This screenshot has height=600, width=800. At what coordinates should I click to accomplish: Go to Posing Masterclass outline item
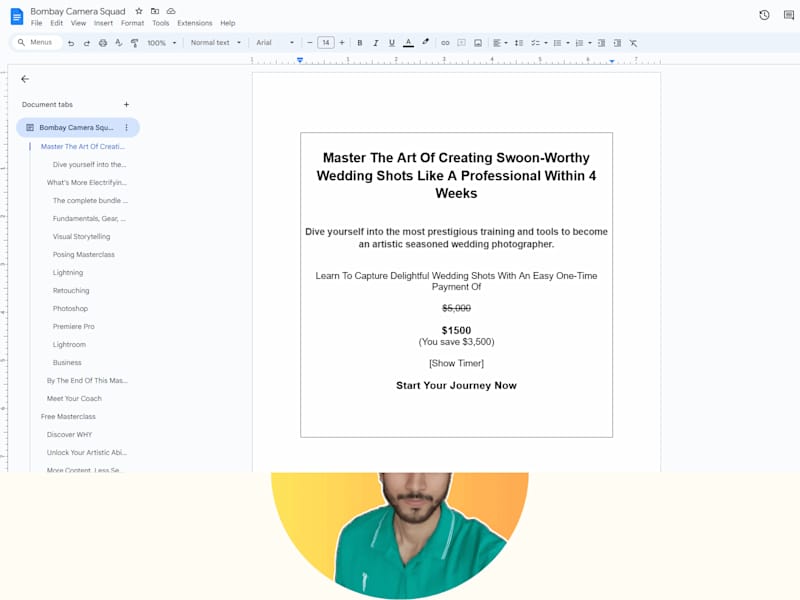tap(84, 254)
